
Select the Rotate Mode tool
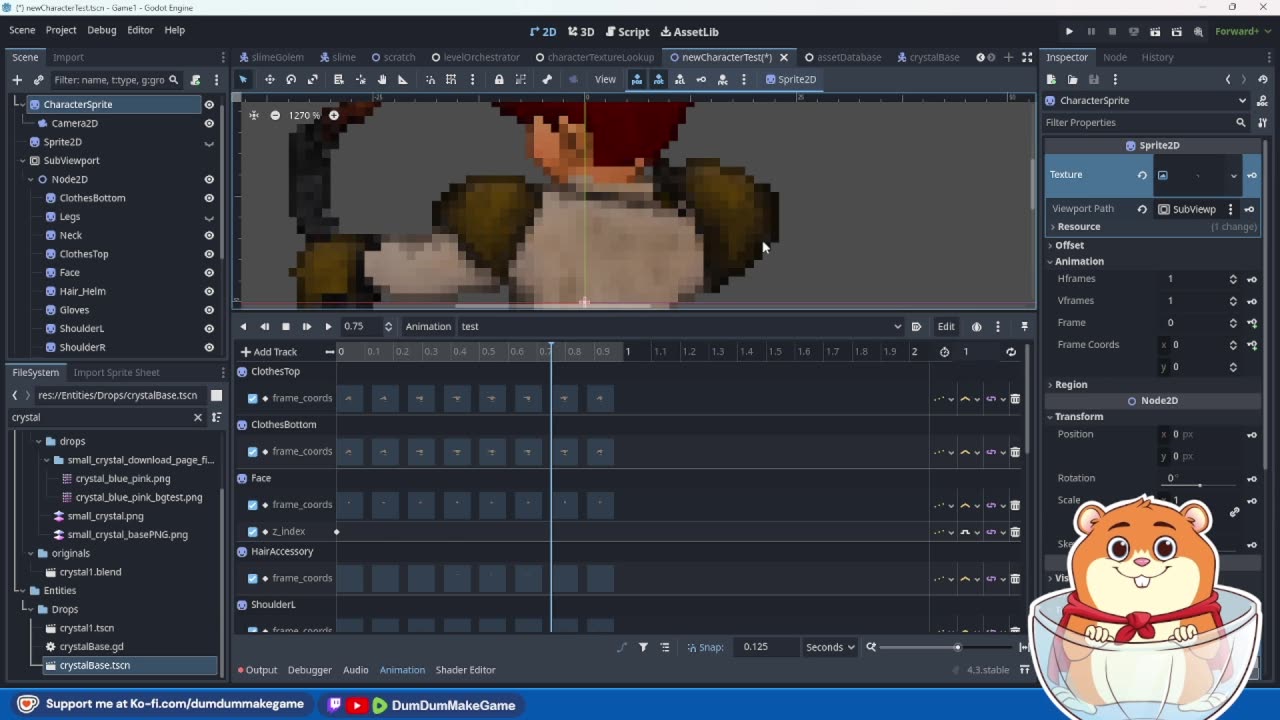point(291,79)
